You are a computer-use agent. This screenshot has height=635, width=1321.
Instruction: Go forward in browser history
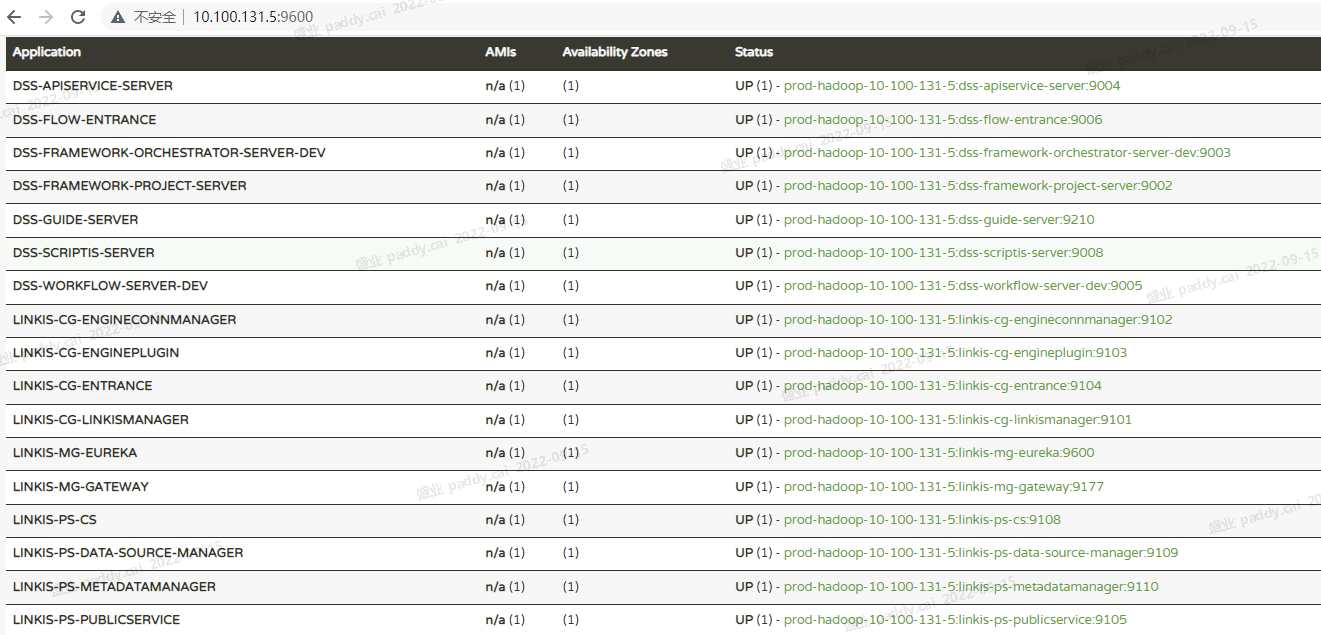[x=46, y=17]
